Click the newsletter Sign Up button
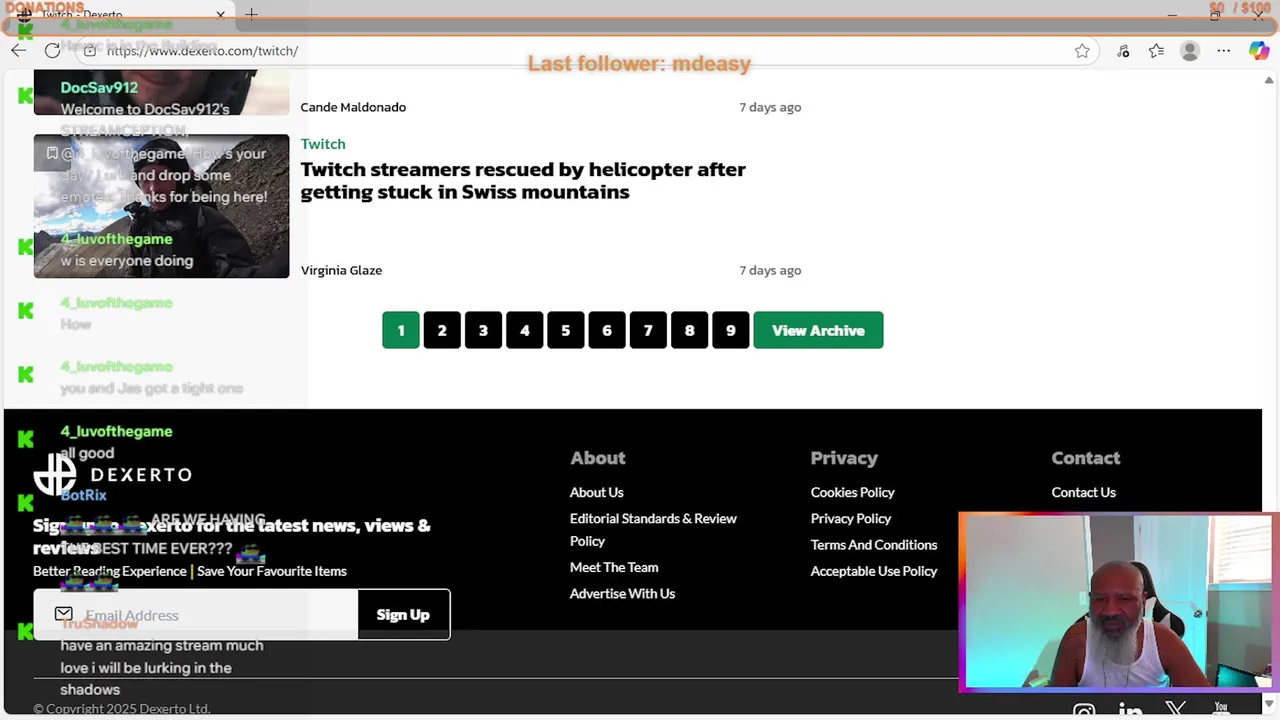 403,615
